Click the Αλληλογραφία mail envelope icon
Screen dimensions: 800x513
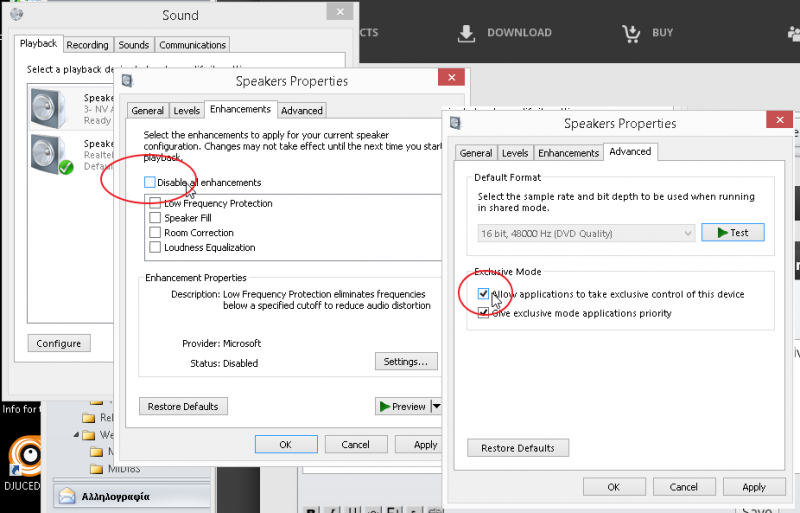[x=67, y=495]
